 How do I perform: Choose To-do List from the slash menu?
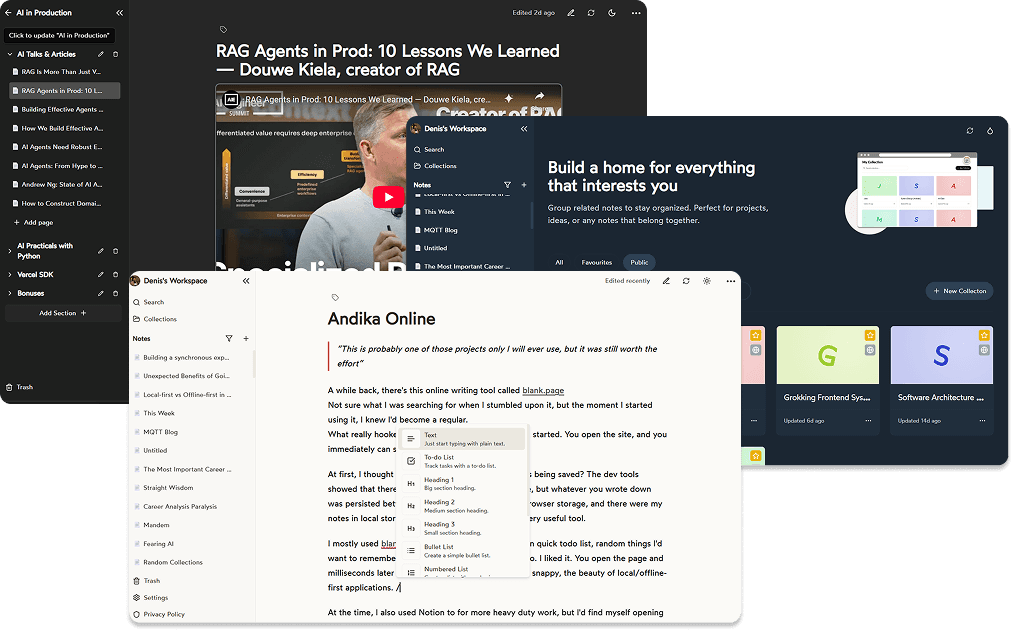click(463, 462)
